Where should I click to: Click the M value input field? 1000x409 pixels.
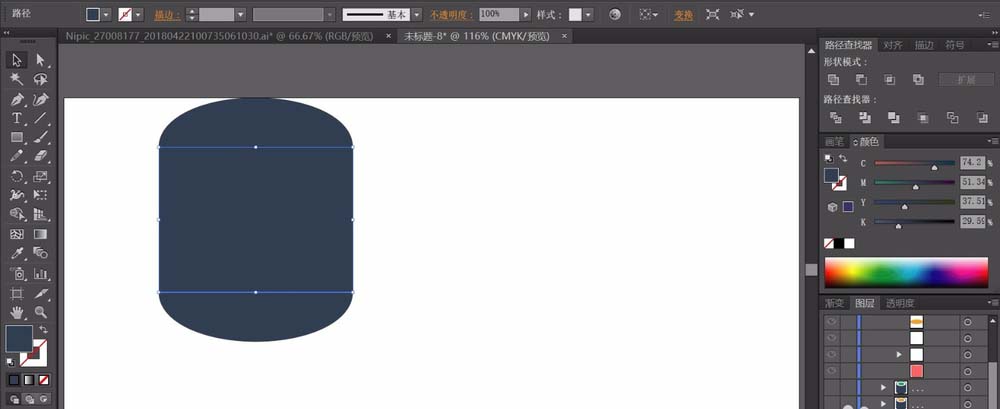(973, 182)
